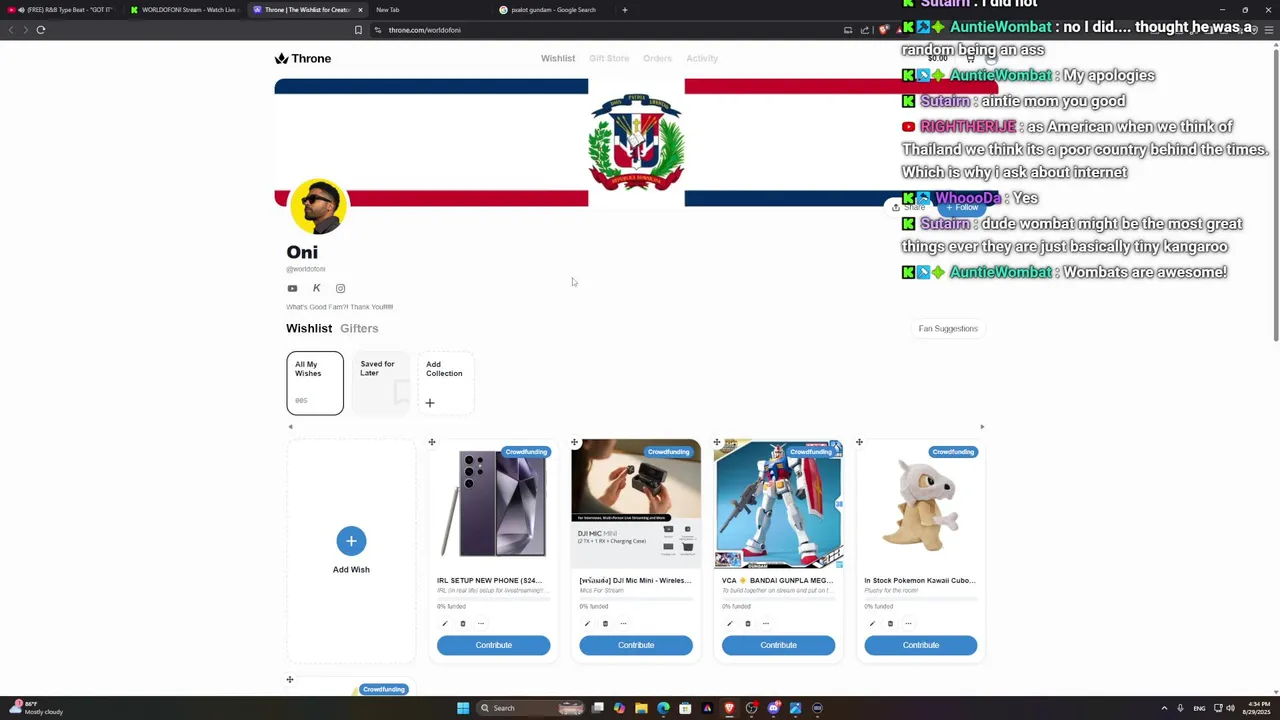
Task: Bookmark this page from the address bar
Action: point(358,30)
